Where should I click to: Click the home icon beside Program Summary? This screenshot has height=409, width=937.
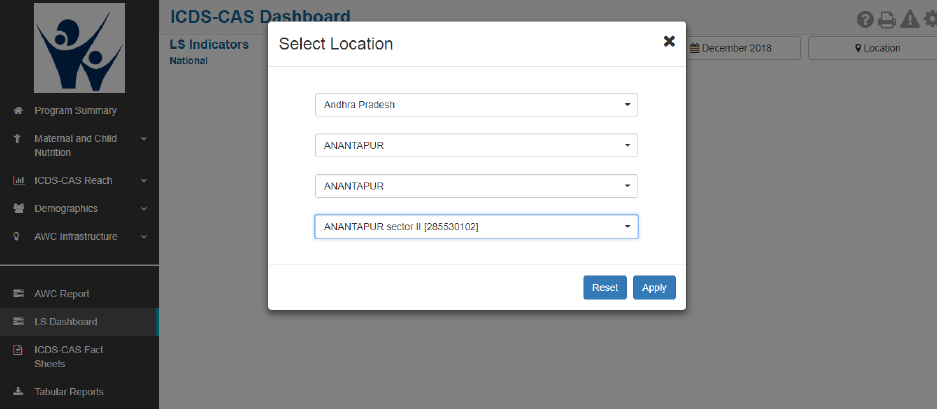(x=18, y=110)
